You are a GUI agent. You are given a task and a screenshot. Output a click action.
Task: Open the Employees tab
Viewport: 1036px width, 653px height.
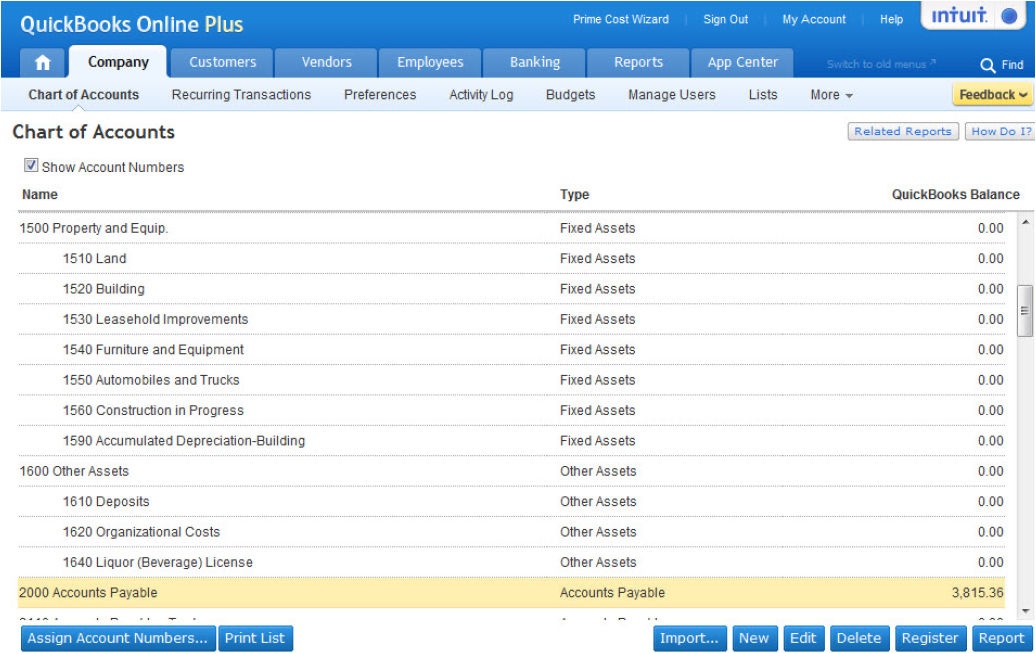click(x=430, y=62)
